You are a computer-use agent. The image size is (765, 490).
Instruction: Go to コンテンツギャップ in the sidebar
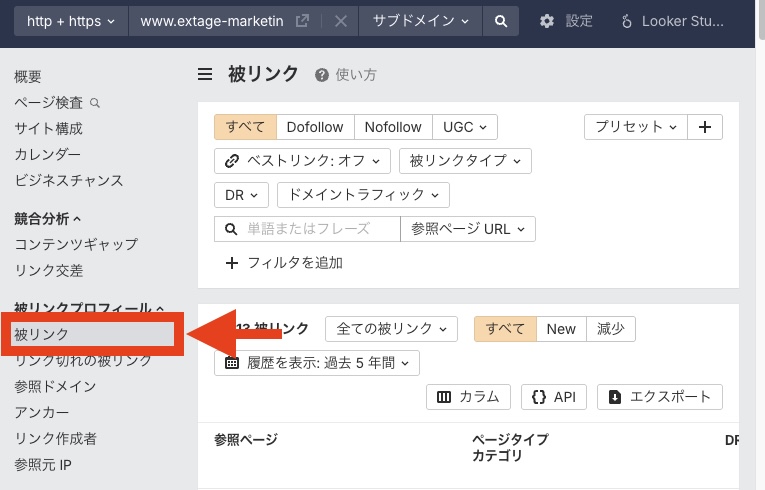[76, 244]
